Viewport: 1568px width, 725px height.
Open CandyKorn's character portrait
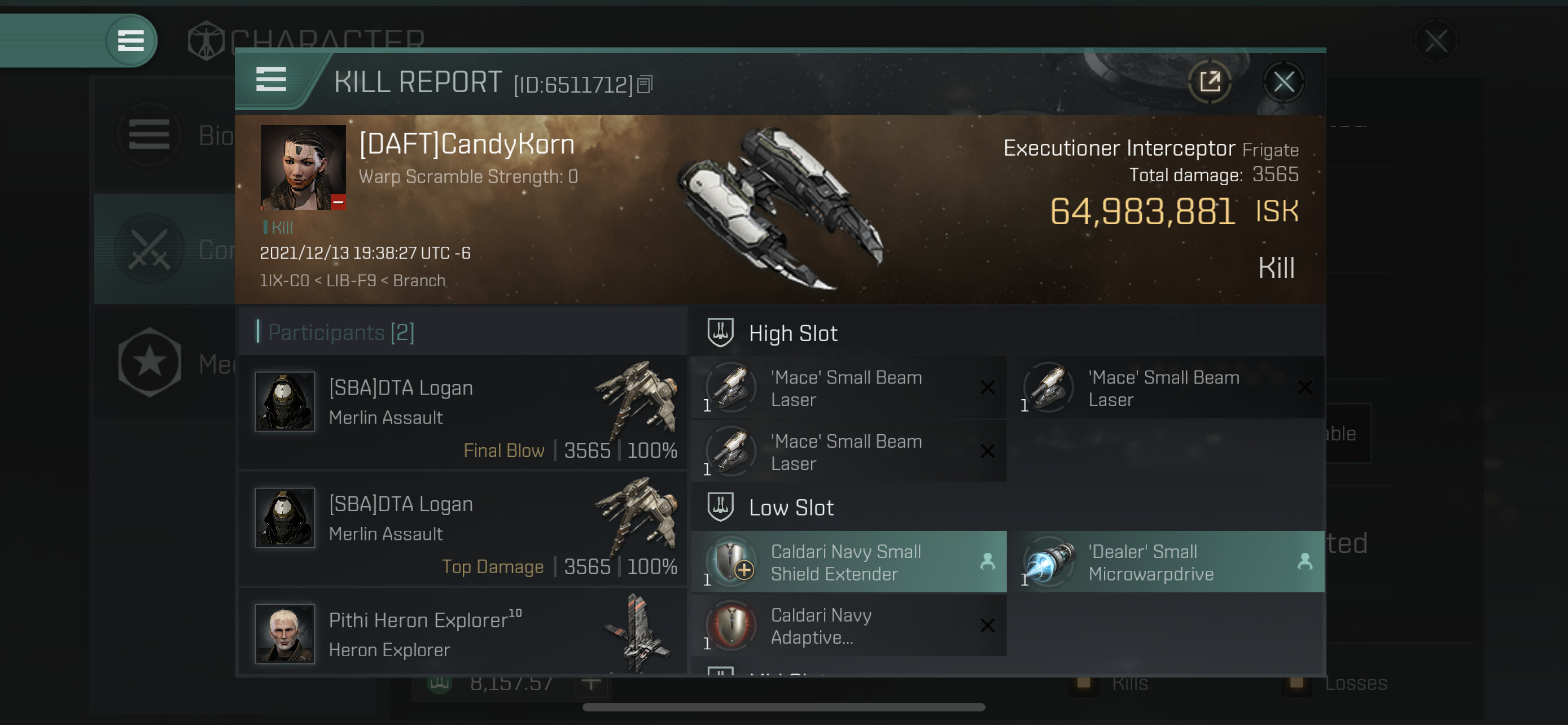point(303,167)
